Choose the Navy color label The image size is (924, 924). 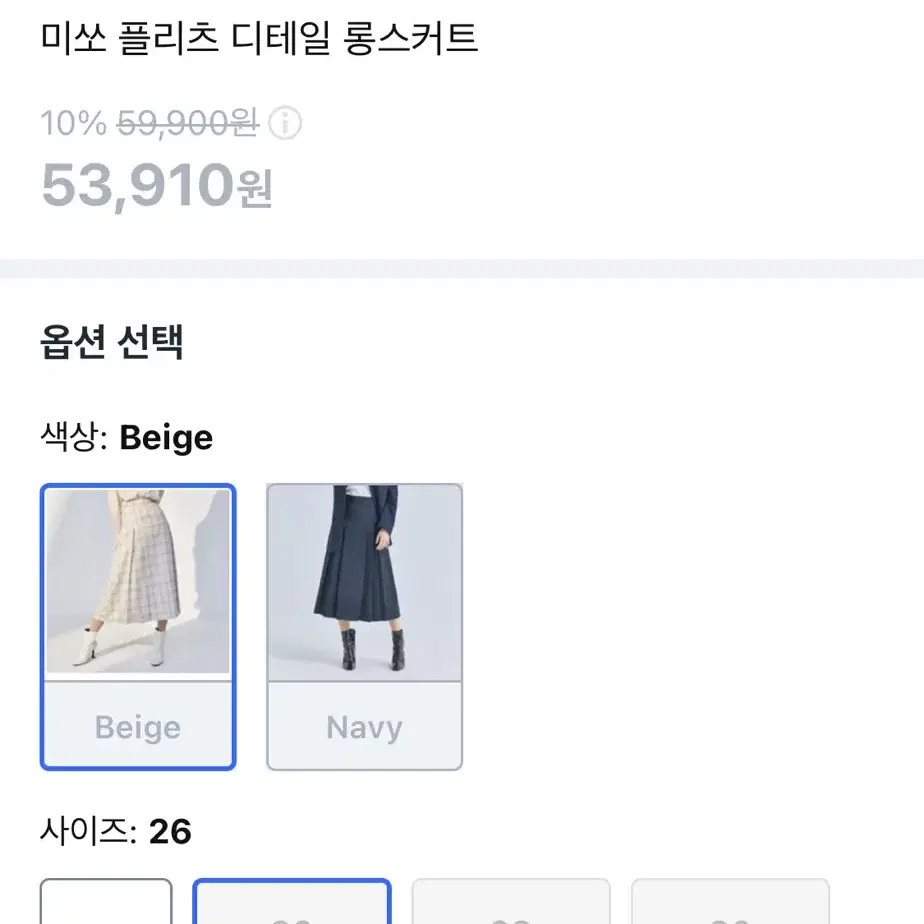(x=364, y=727)
